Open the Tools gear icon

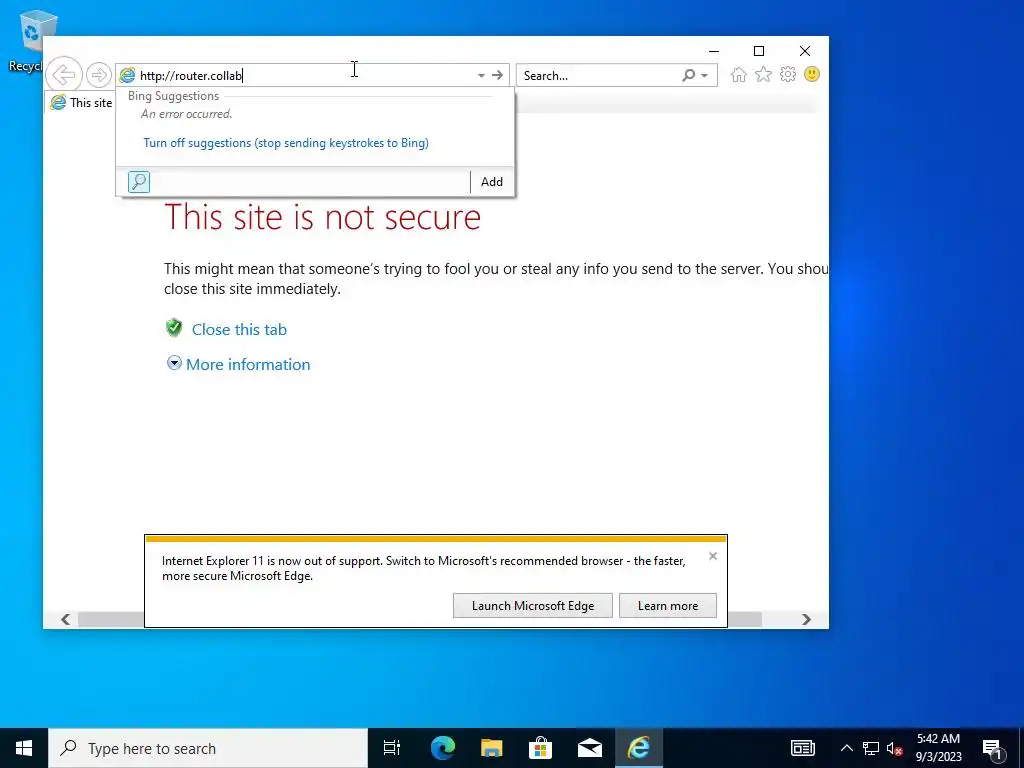coord(788,74)
